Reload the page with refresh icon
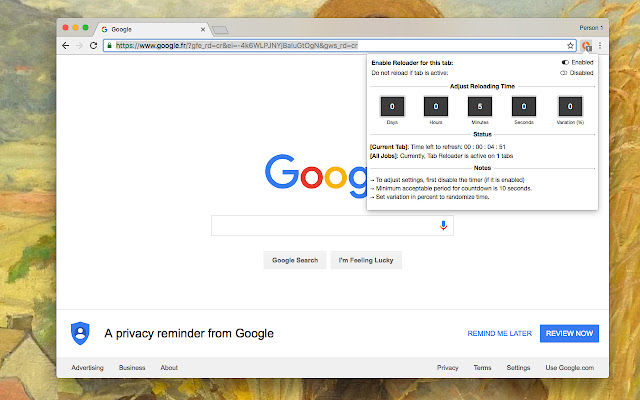 tap(93, 46)
